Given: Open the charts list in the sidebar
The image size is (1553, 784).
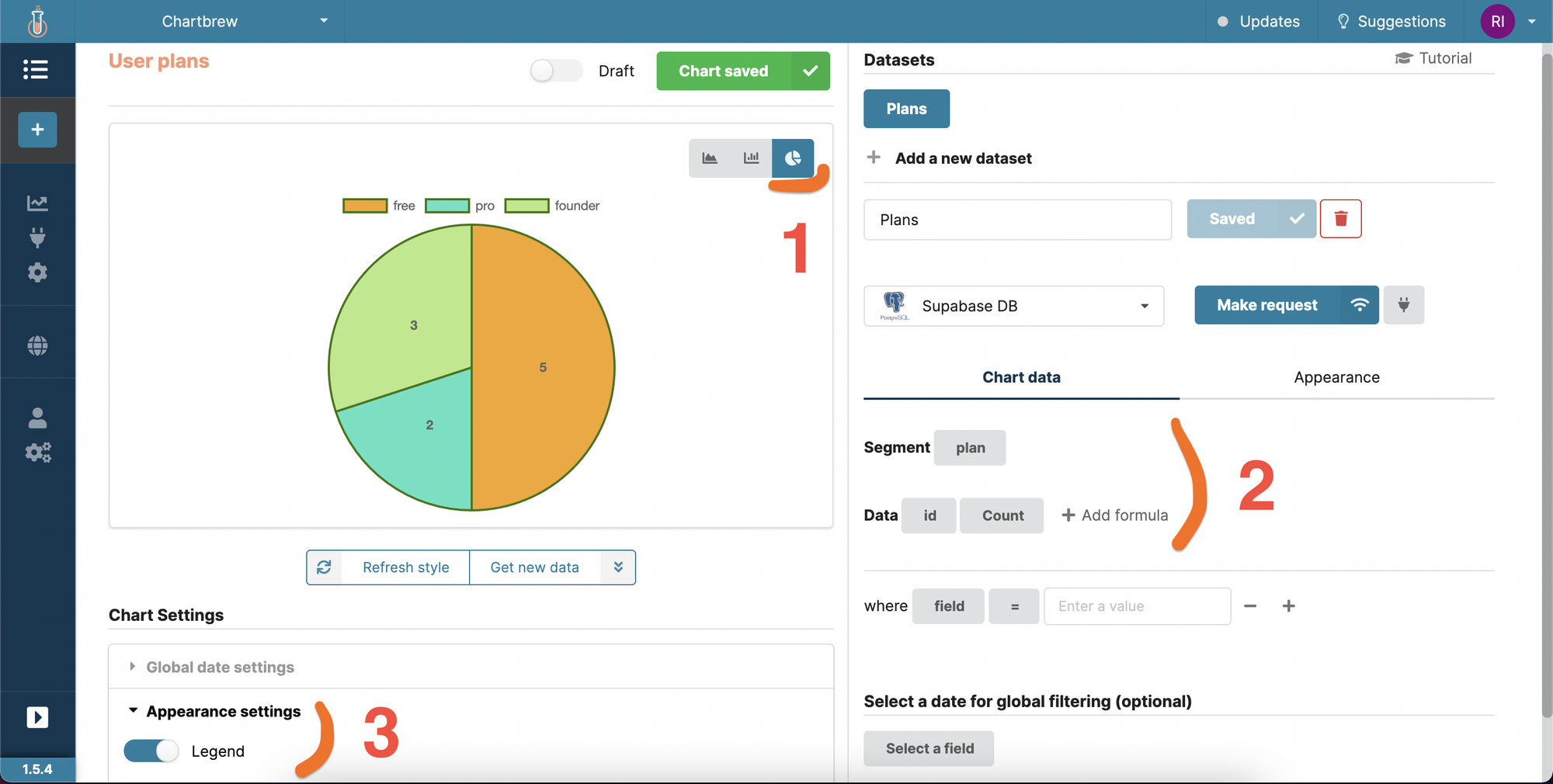Looking at the screenshot, I should point(36,70).
